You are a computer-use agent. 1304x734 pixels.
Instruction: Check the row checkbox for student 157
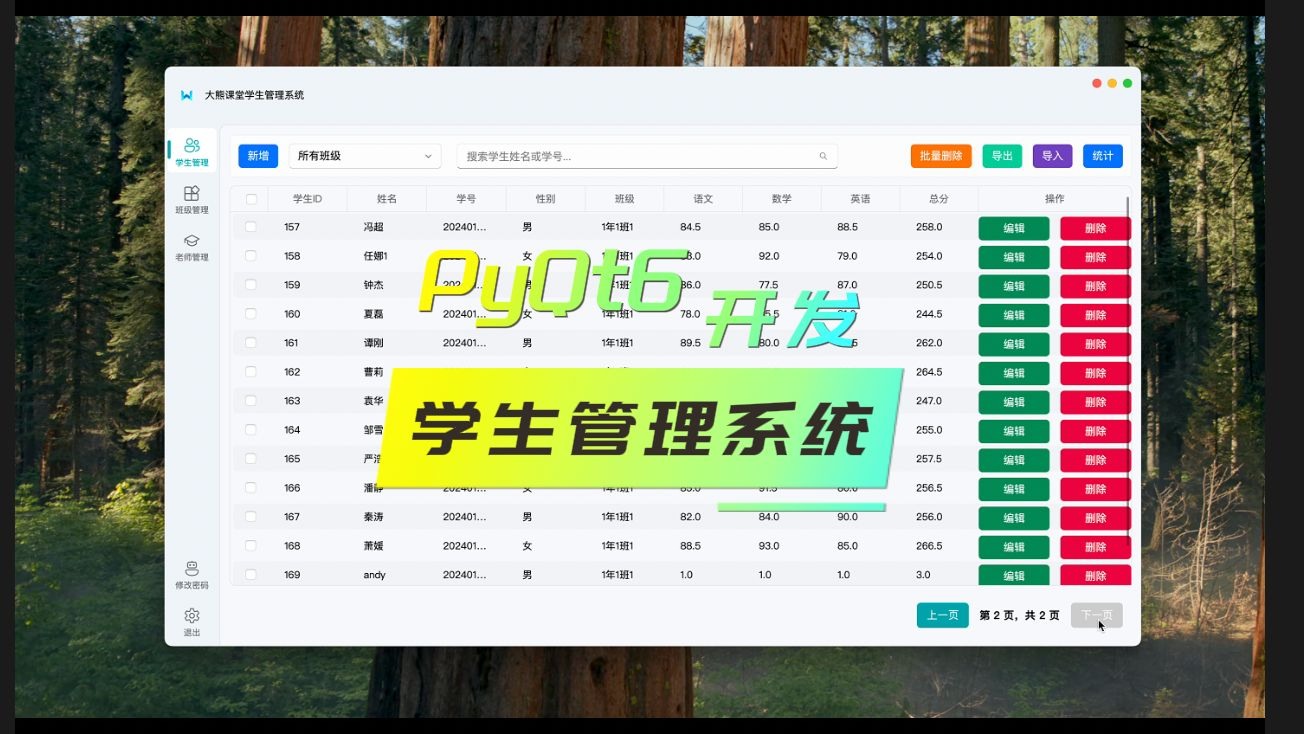point(251,227)
